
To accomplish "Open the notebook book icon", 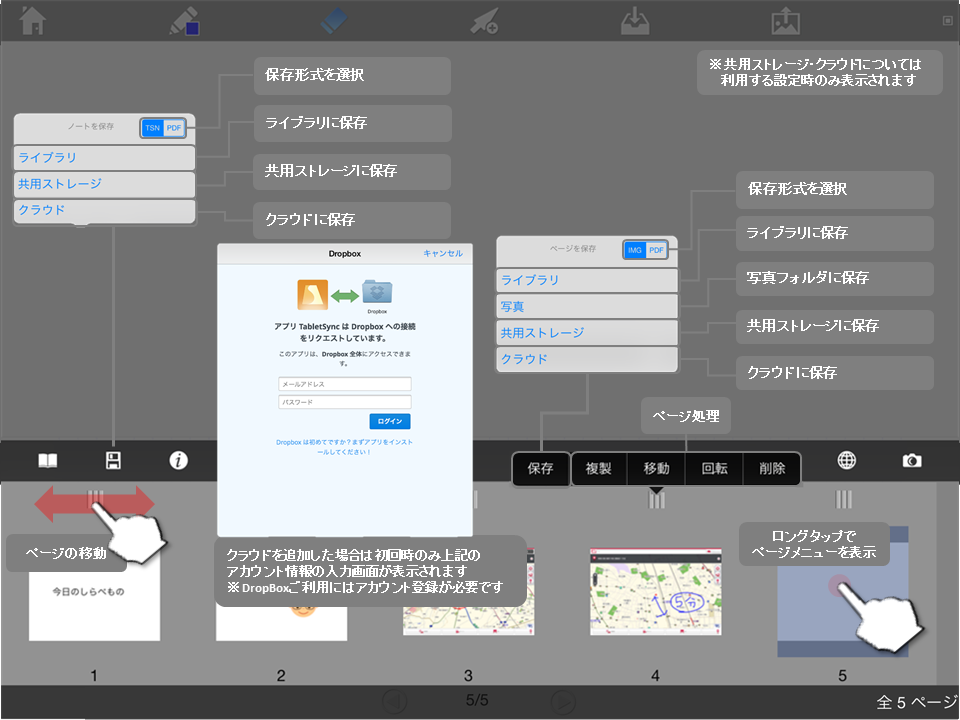I will pyautogui.click(x=48, y=461).
